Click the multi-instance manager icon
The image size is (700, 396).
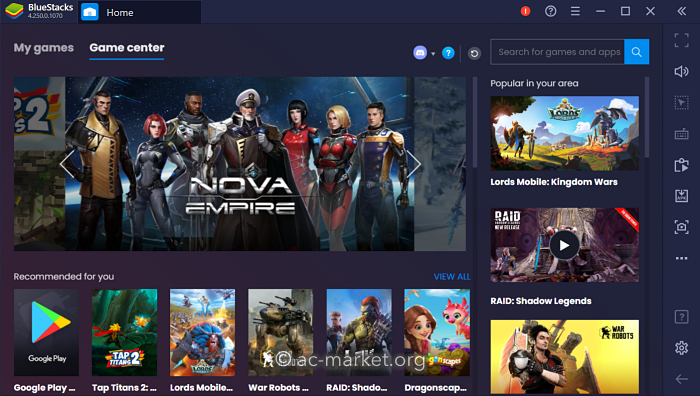(x=681, y=165)
